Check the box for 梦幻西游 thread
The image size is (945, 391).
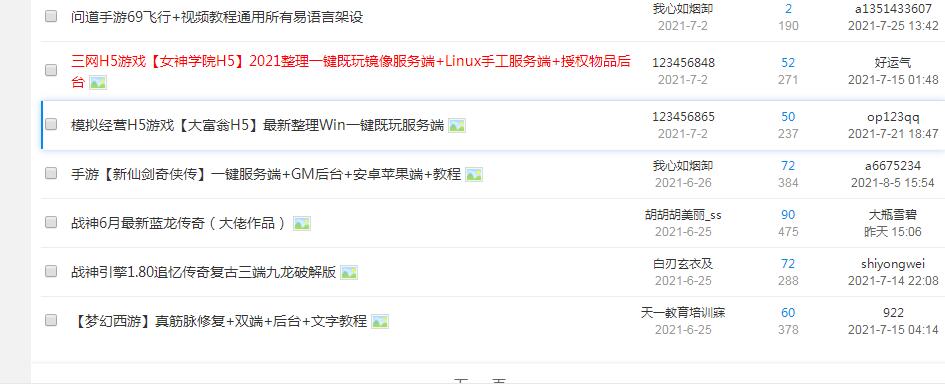click(51, 320)
